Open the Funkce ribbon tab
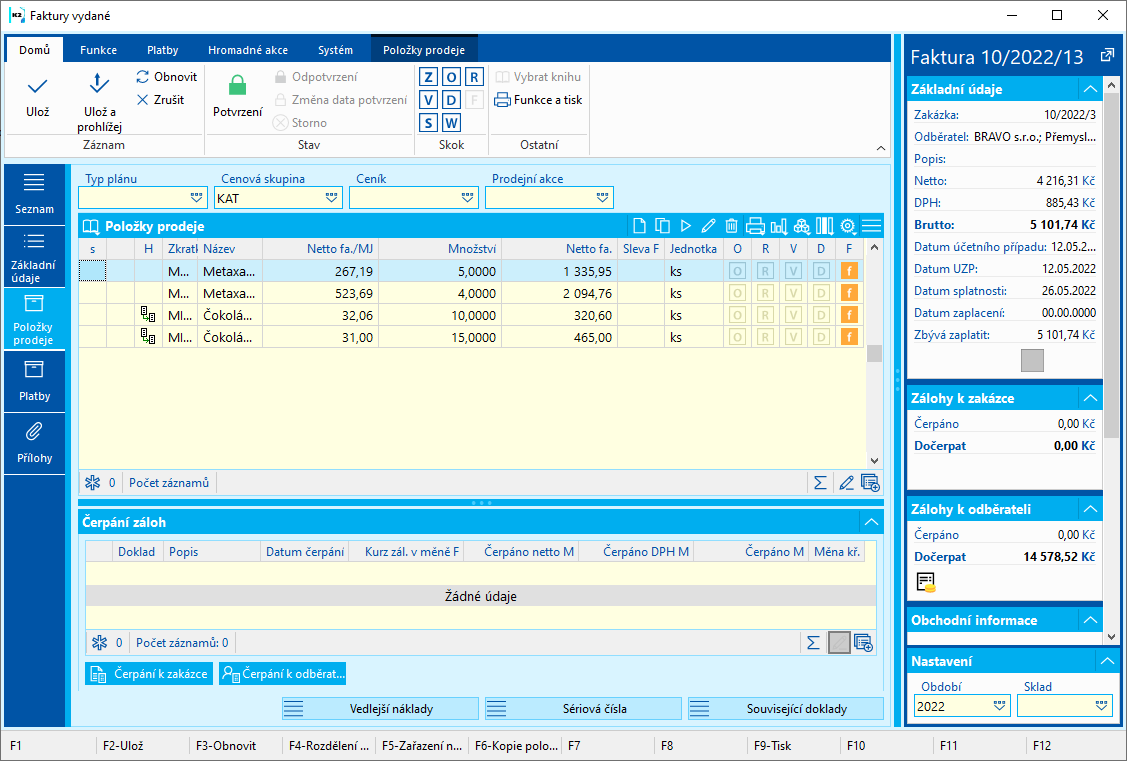 (x=98, y=50)
